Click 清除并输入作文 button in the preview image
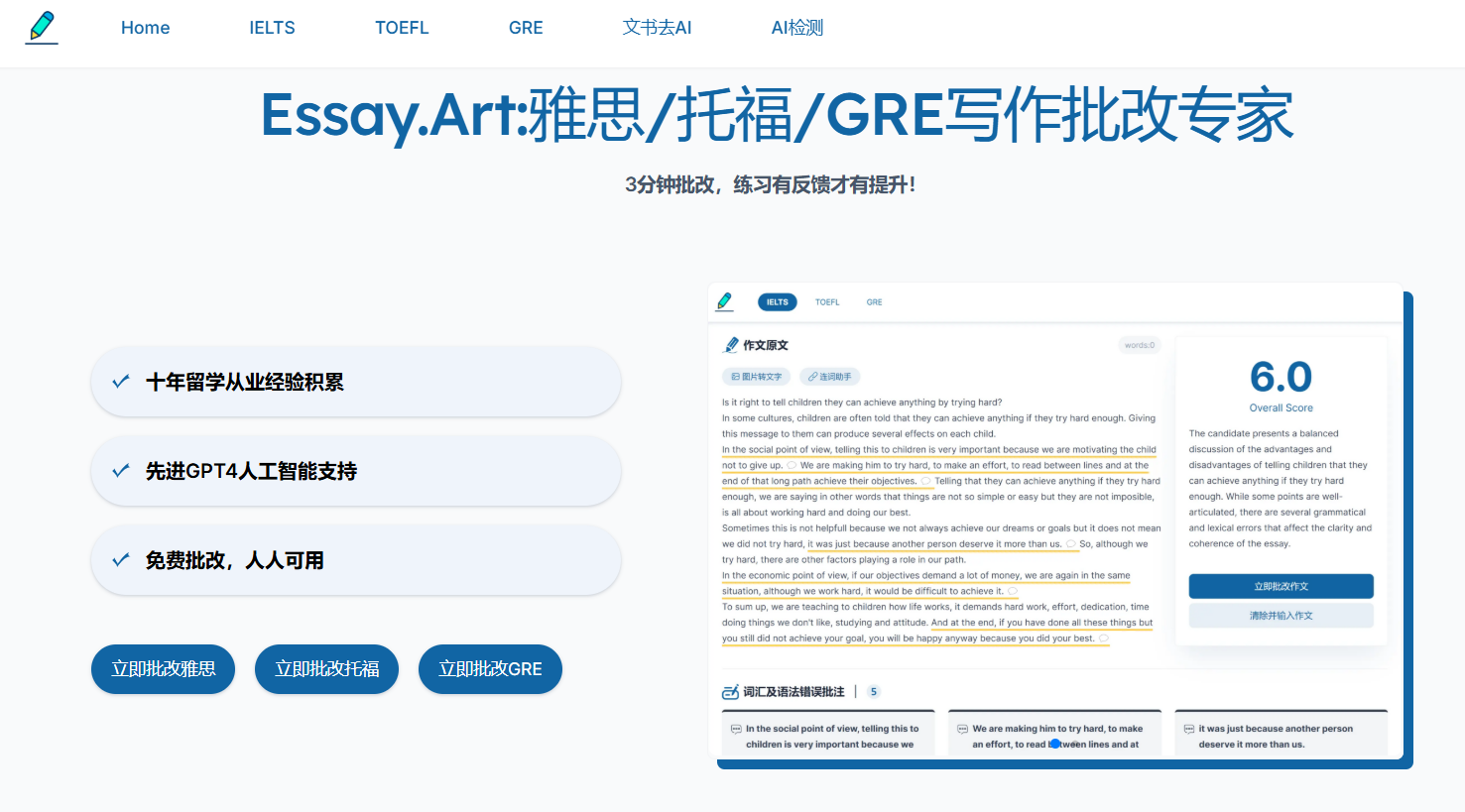Screen dimensions: 1465x812 pos(1282,616)
